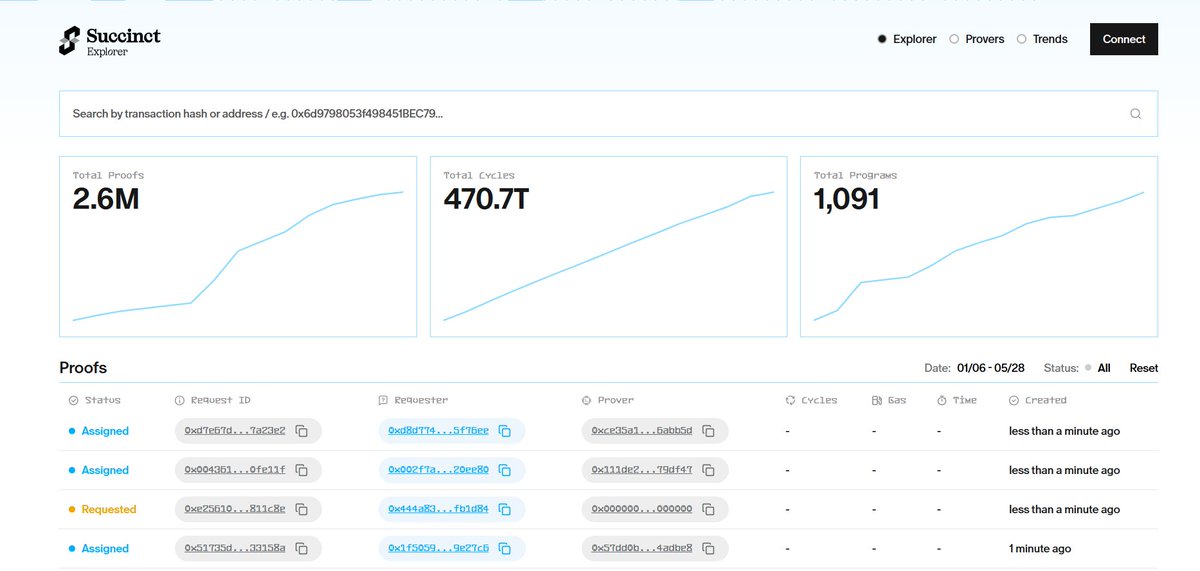The image size is (1200, 571).
Task: Open requester 0xd8d774...5f76ee
Action: click(439, 431)
